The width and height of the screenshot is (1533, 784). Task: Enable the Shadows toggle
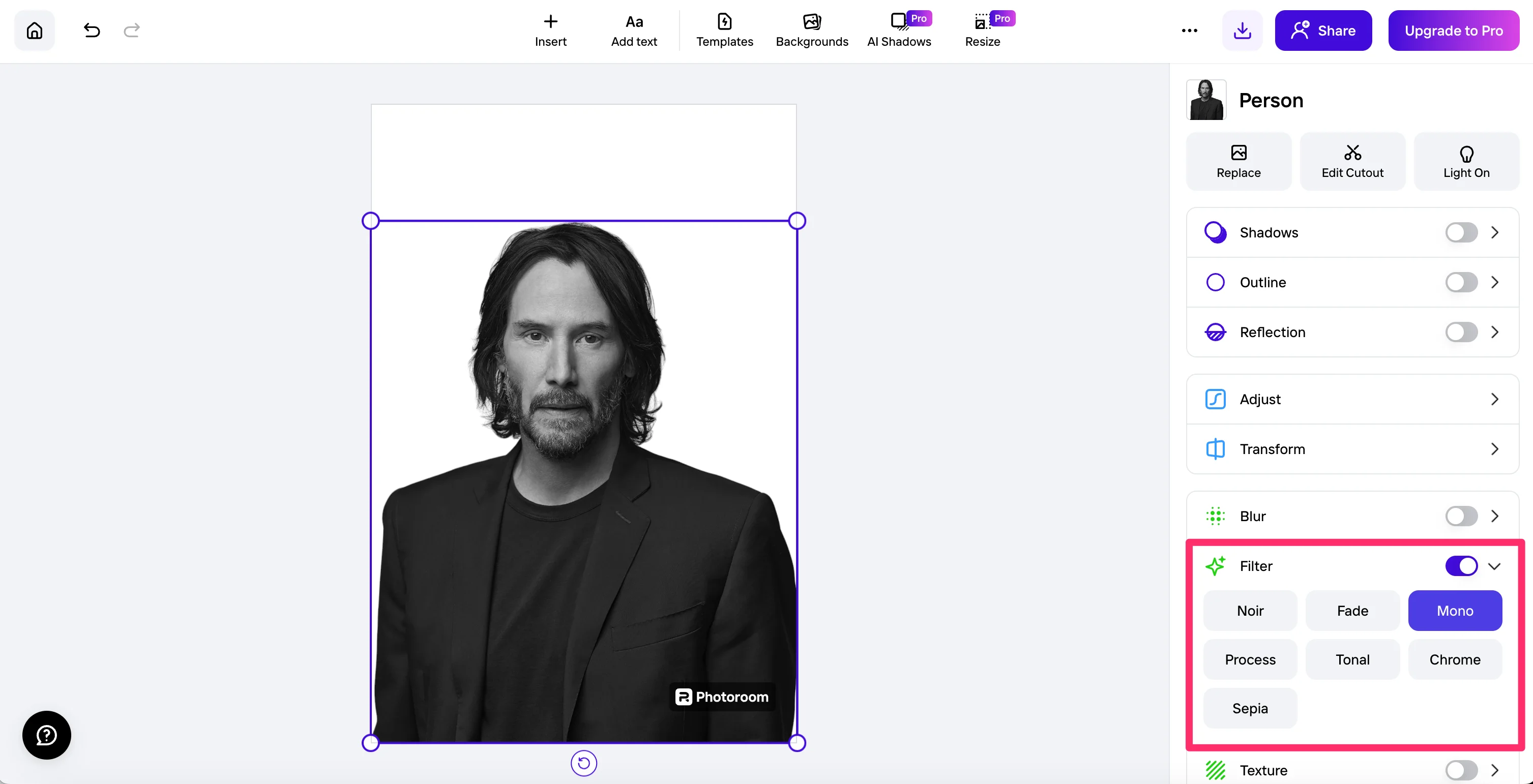1461,232
